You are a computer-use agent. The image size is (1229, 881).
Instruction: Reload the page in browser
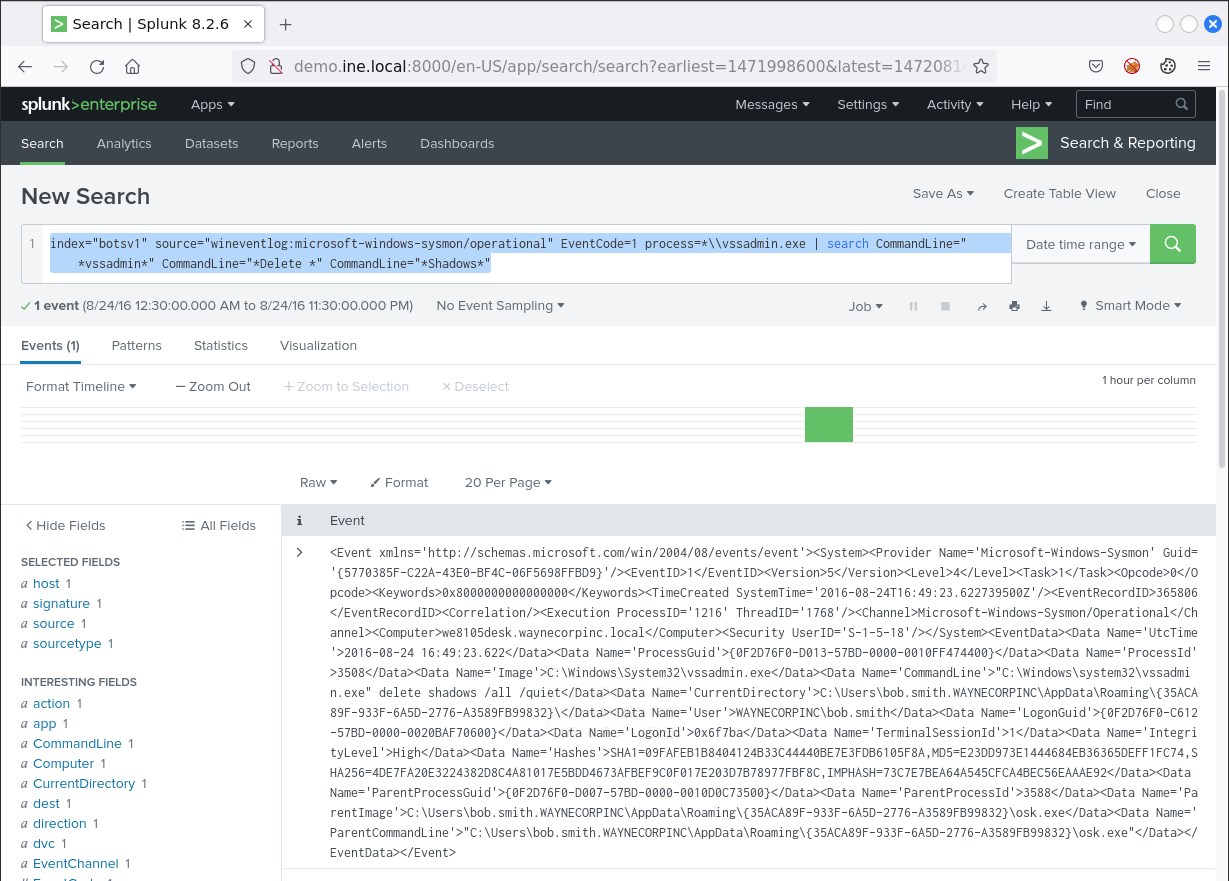97,67
